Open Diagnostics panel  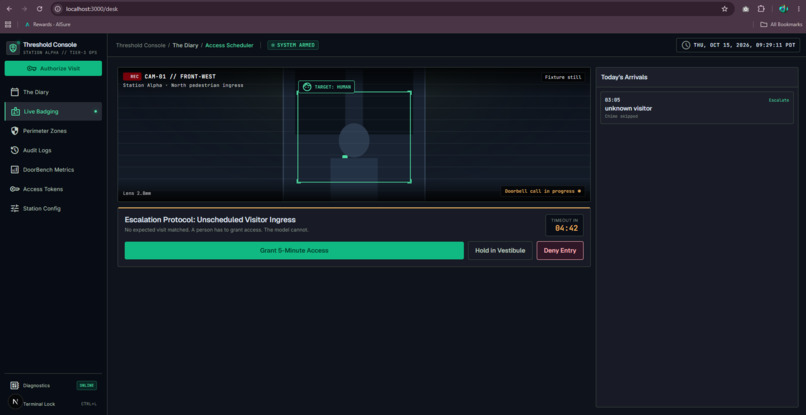[53, 385]
